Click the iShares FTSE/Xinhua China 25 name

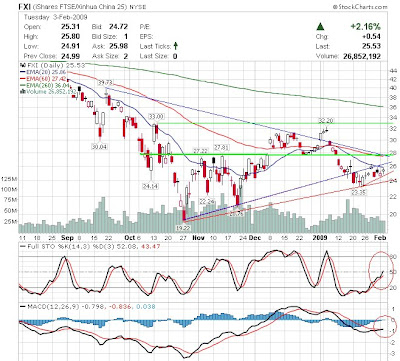79,7
